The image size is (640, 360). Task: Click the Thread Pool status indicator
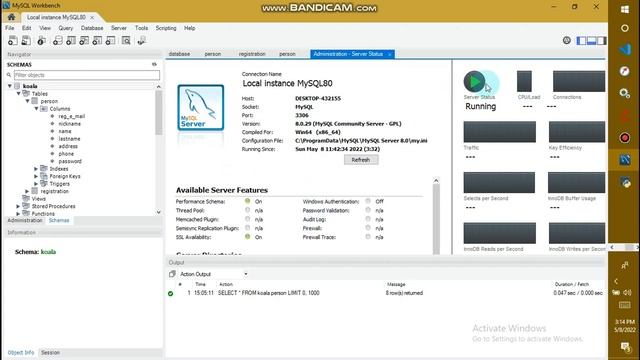pos(247,210)
